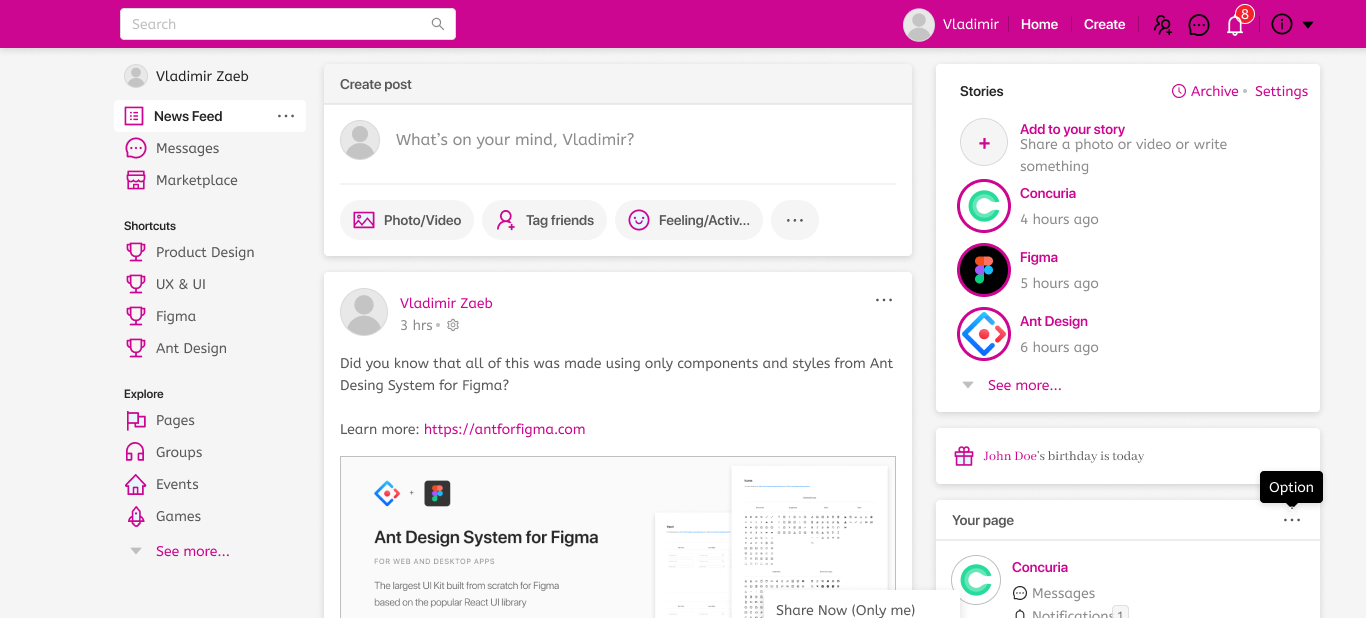The width and height of the screenshot is (1366, 618).
Task: Click the birthday gift icon
Action: tap(964, 456)
